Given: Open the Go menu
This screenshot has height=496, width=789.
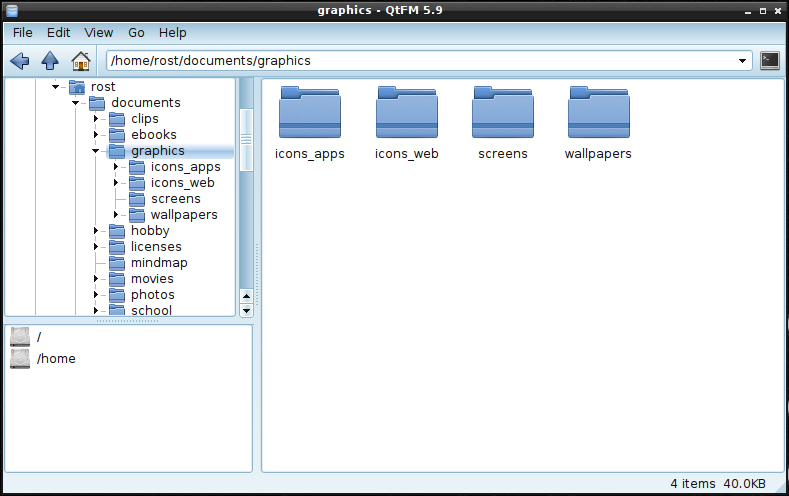Looking at the screenshot, I should coord(136,33).
